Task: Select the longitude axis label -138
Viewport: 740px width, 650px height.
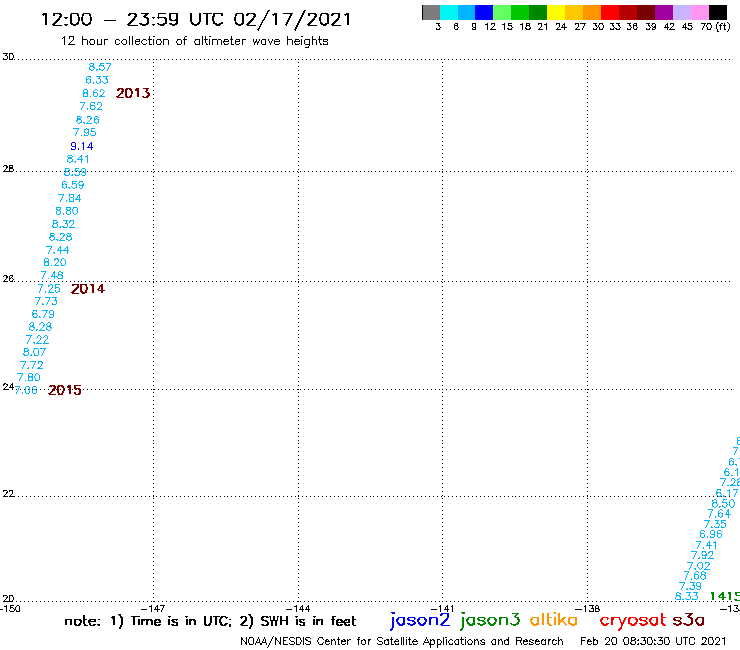Action: (587, 608)
